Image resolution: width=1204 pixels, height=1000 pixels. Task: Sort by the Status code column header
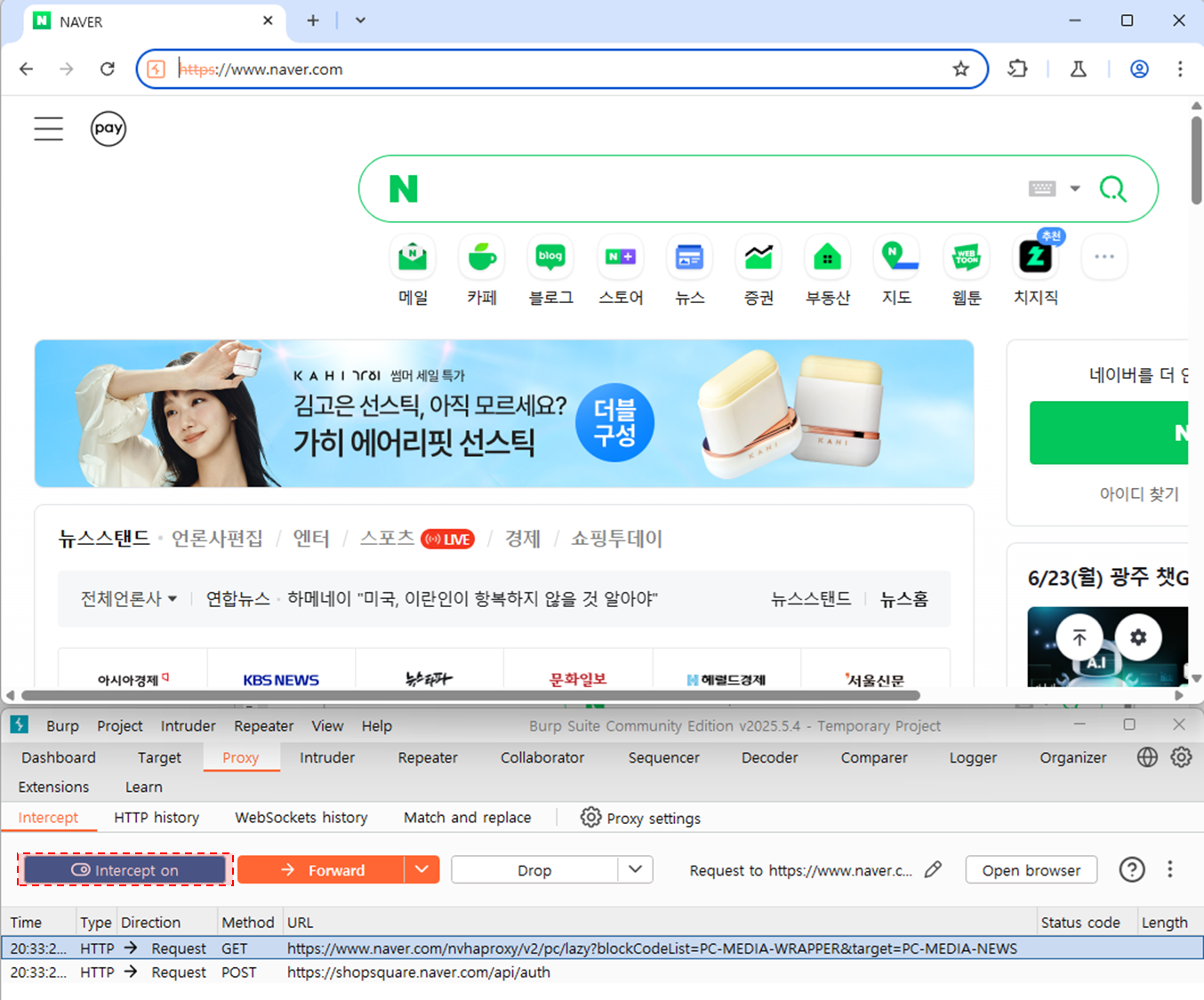pos(1080,923)
